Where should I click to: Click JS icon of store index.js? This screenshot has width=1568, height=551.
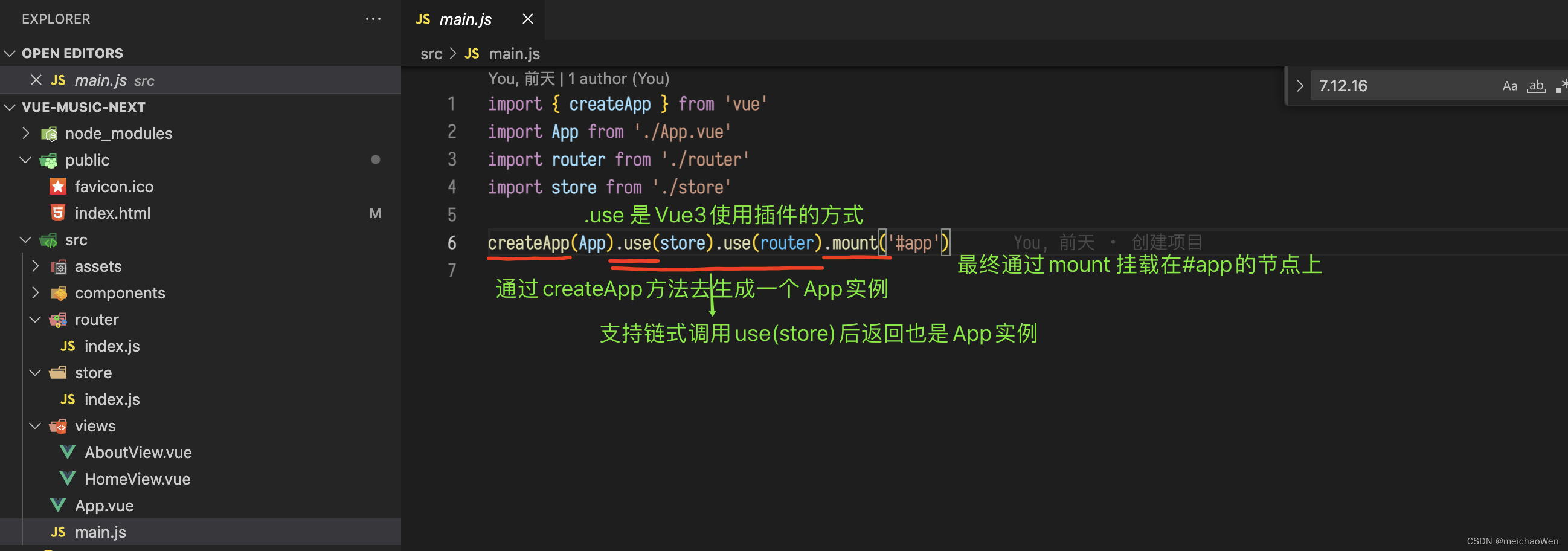(x=68, y=399)
